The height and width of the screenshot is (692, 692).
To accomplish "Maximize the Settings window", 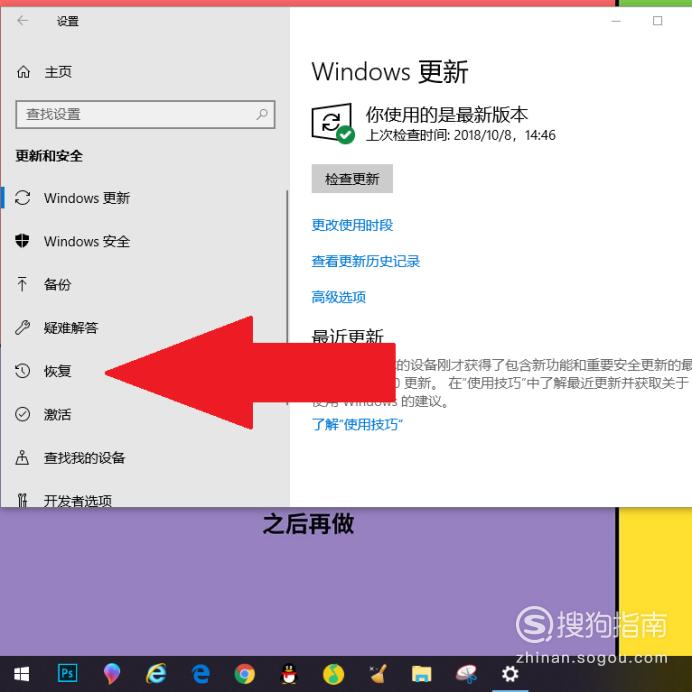I will (x=657, y=21).
